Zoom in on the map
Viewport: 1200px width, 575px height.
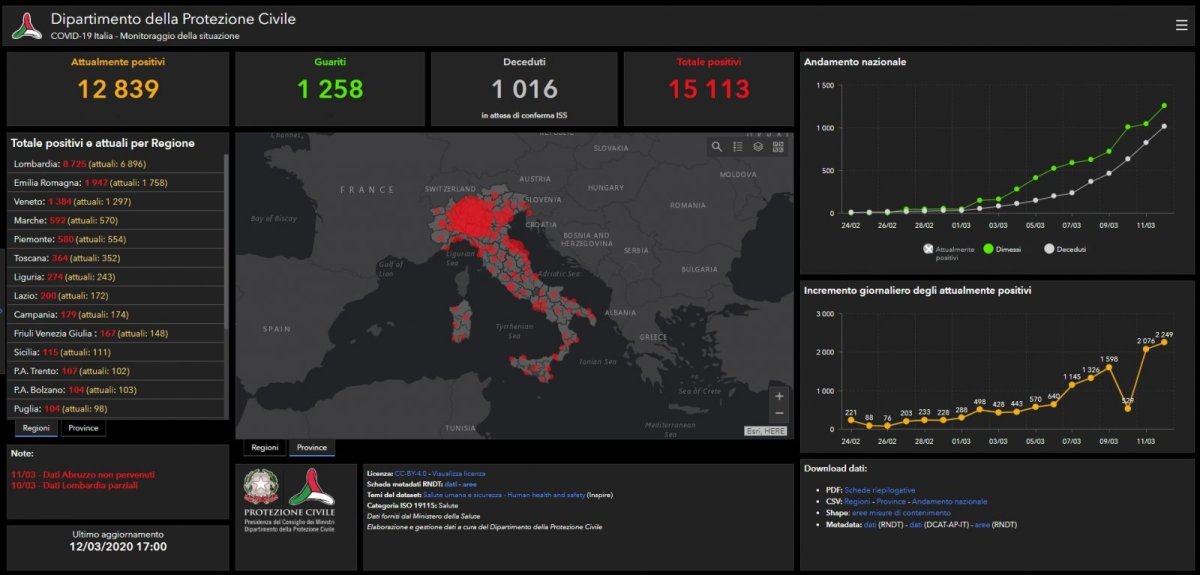779,396
